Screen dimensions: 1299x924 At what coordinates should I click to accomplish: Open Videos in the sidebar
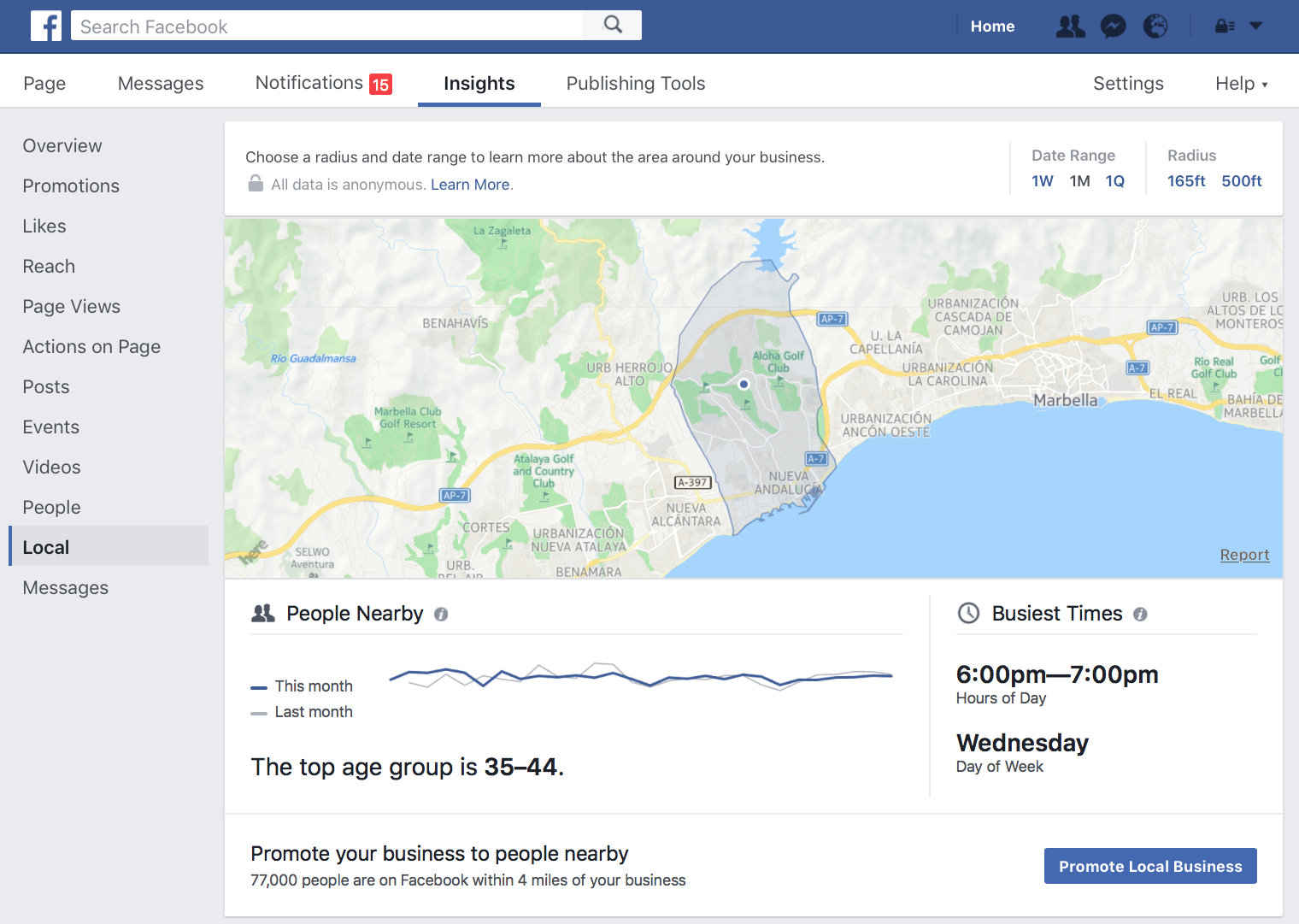(x=52, y=467)
